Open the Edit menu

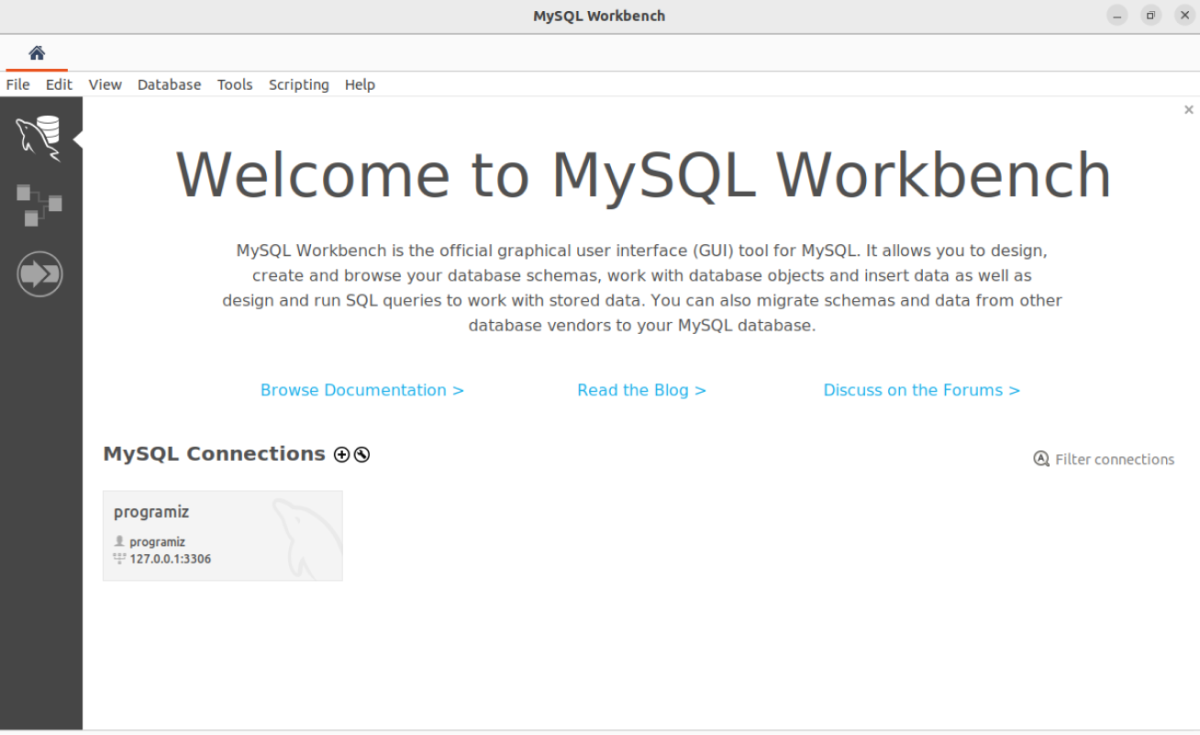58,85
